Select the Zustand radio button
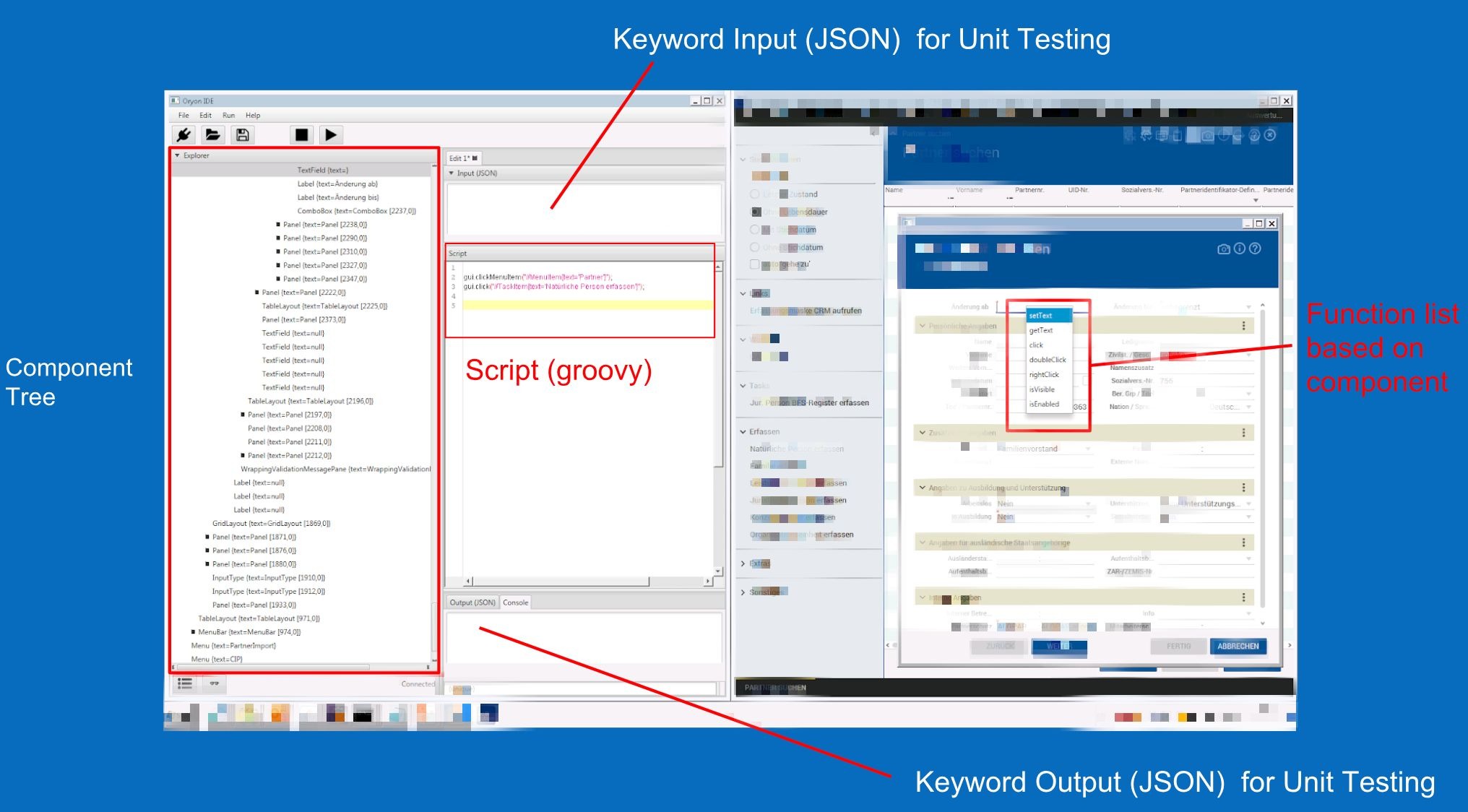The image size is (1468, 812). tap(755, 194)
